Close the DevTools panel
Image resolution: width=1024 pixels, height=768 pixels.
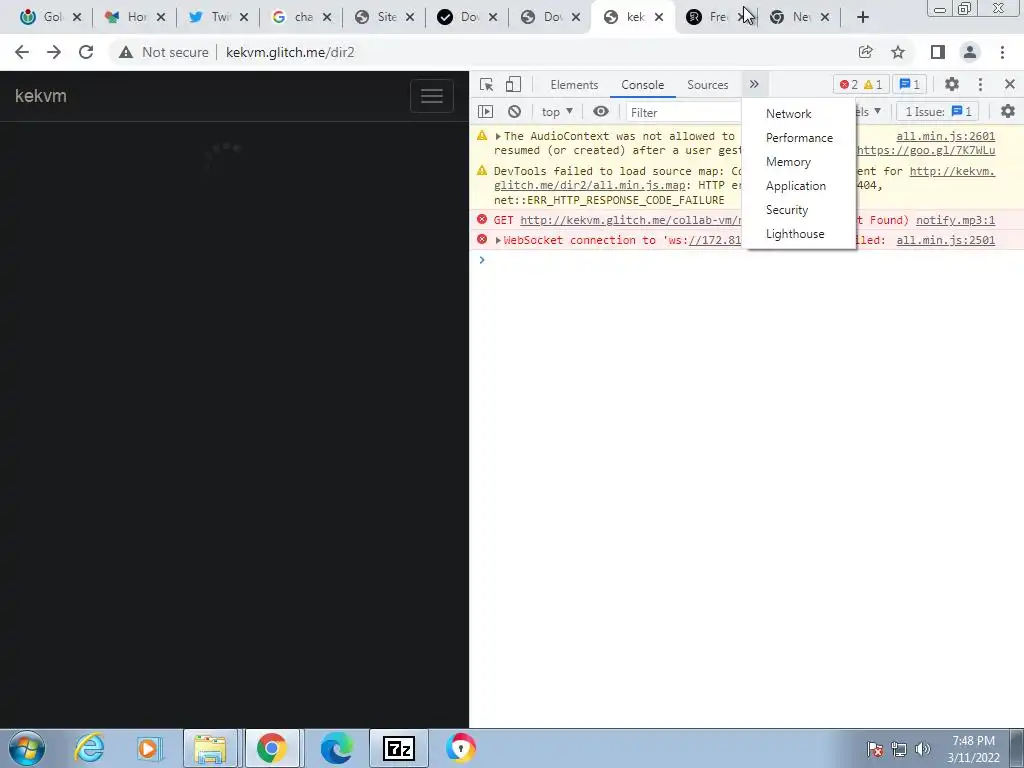point(1010,84)
